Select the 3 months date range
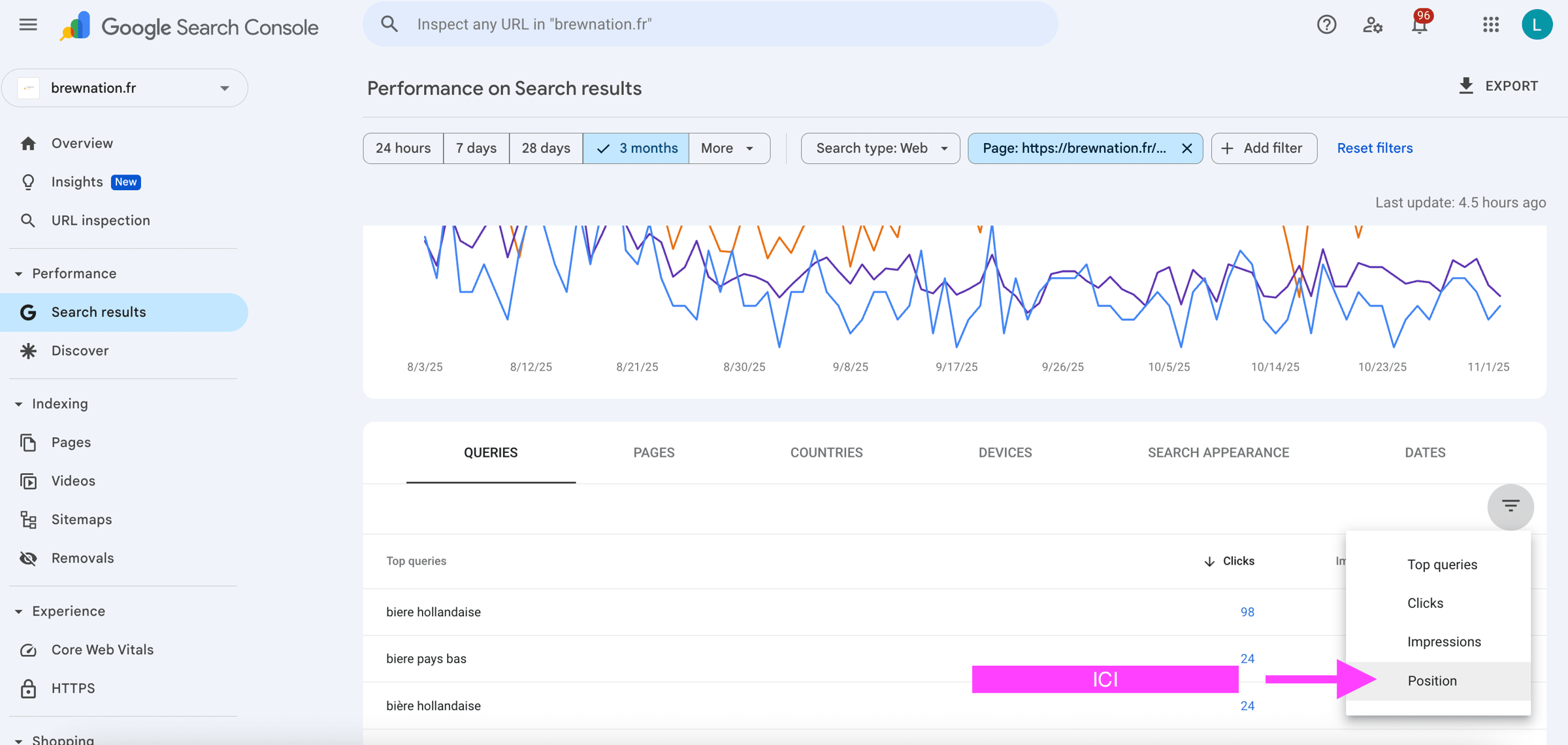The width and height of the screenshot is (1568, 745). point(636,148)
